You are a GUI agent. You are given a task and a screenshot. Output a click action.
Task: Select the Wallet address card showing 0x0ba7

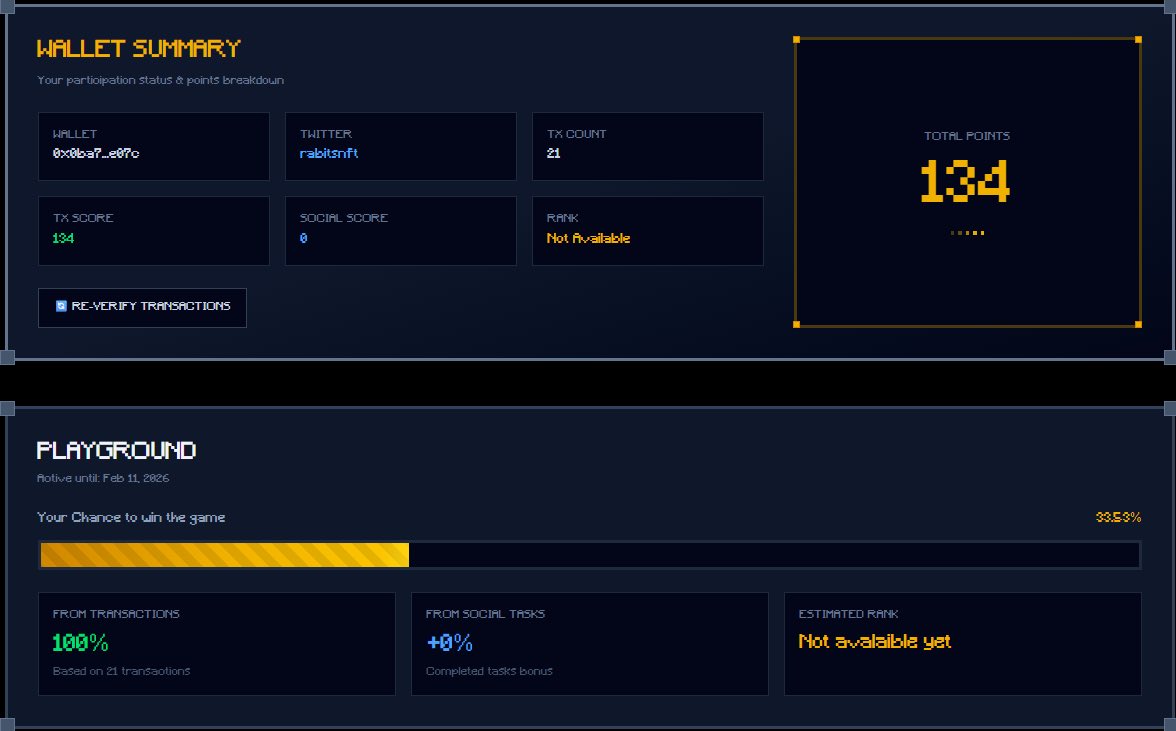pos(153,146)
